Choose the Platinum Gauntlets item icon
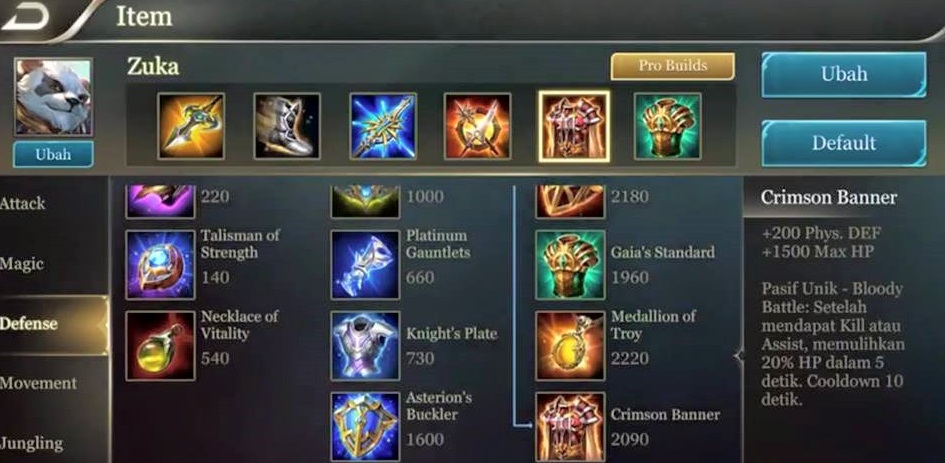This screenshot has width=945, height=463. (365, 265)
